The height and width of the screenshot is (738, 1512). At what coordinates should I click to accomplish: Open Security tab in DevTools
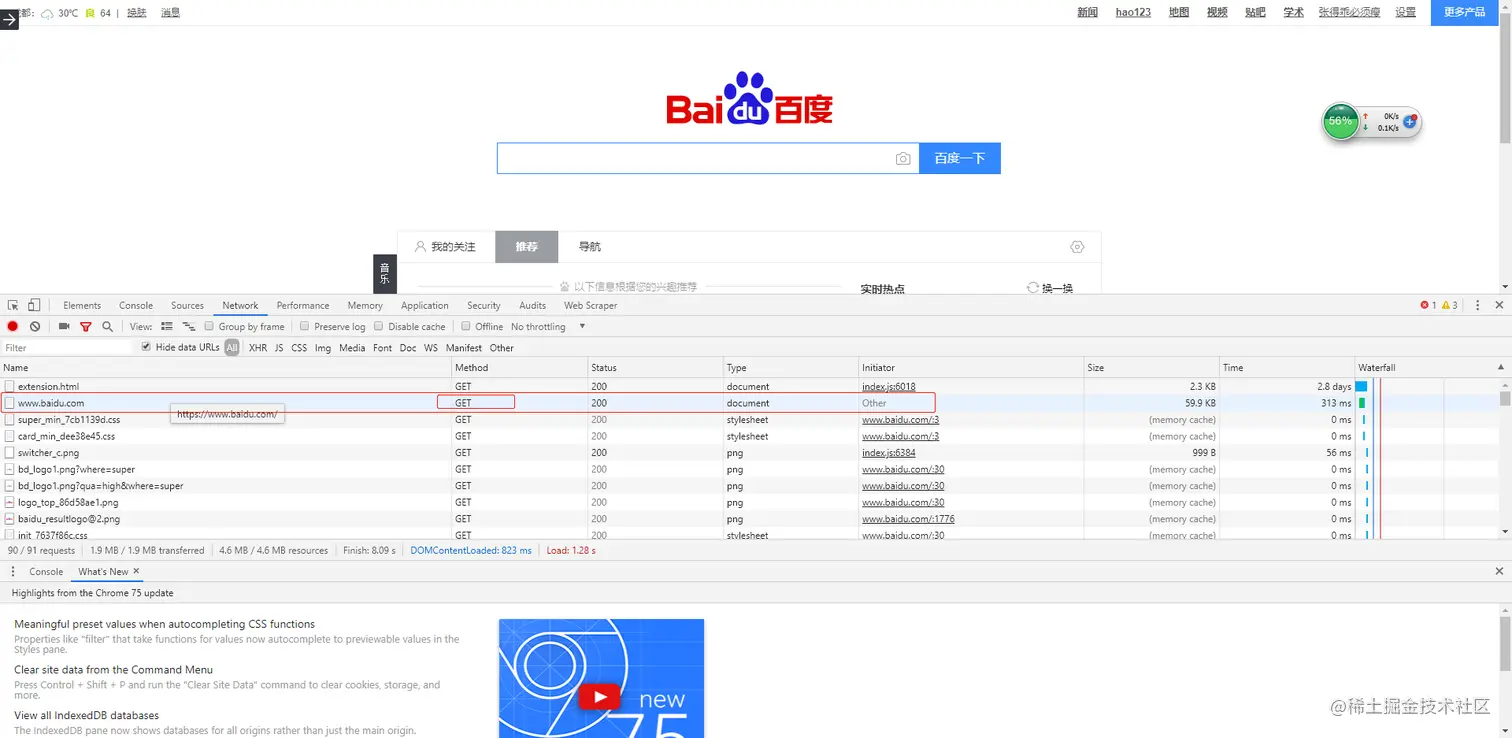click(484, 305)
